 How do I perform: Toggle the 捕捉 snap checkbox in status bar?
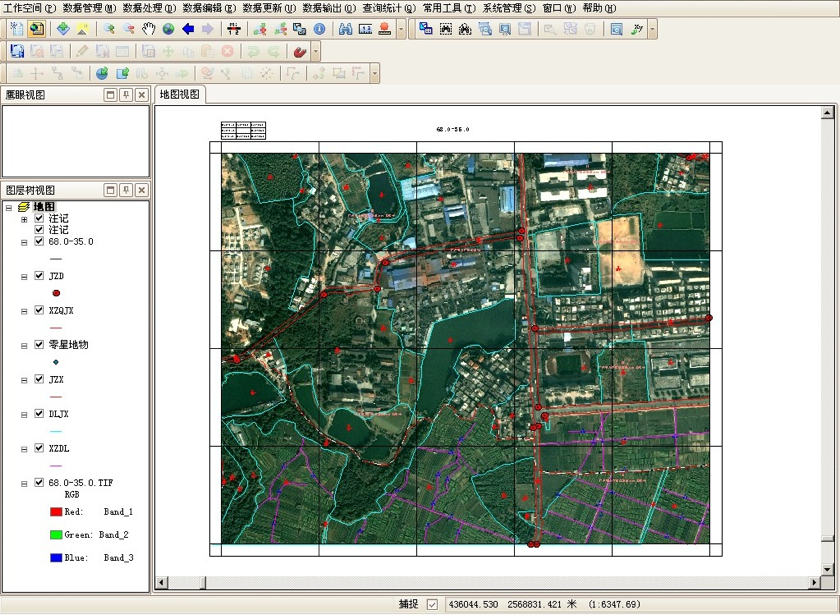click(x=432, y=604)
